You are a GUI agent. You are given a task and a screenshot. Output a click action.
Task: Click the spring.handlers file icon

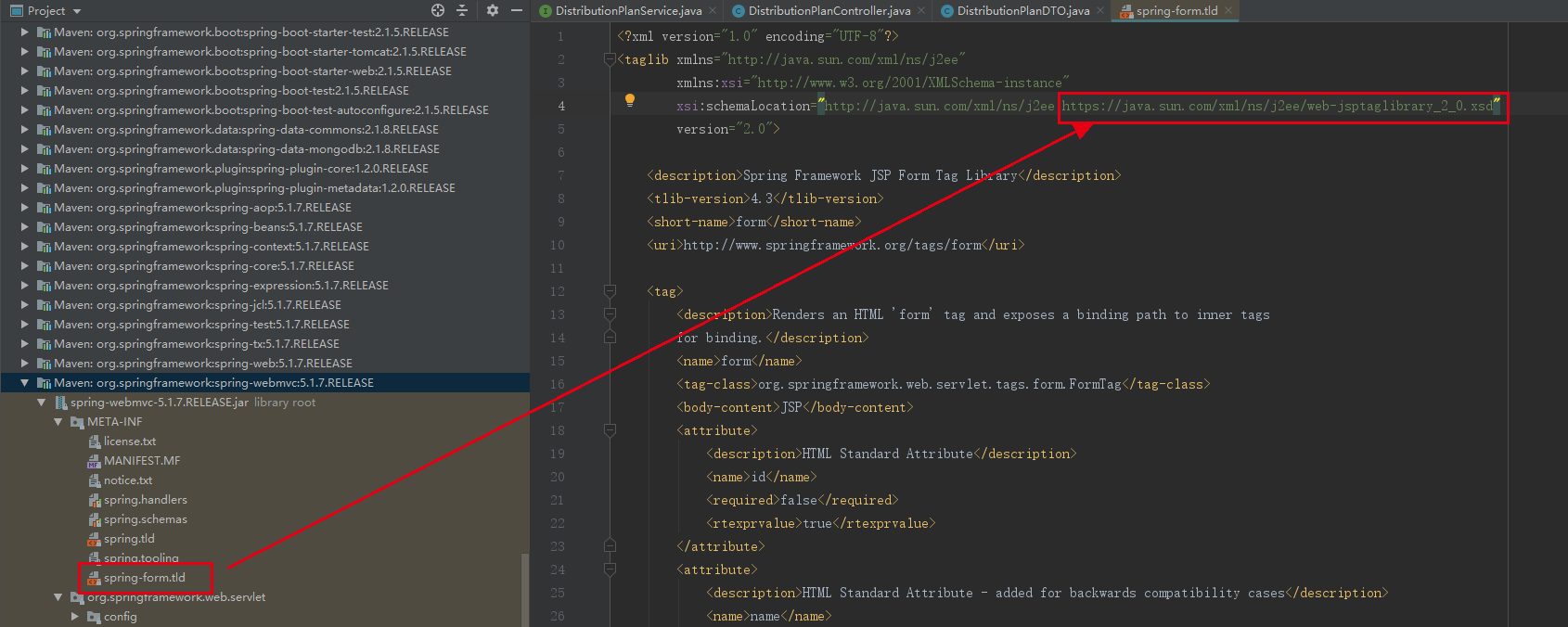point(94,499)
